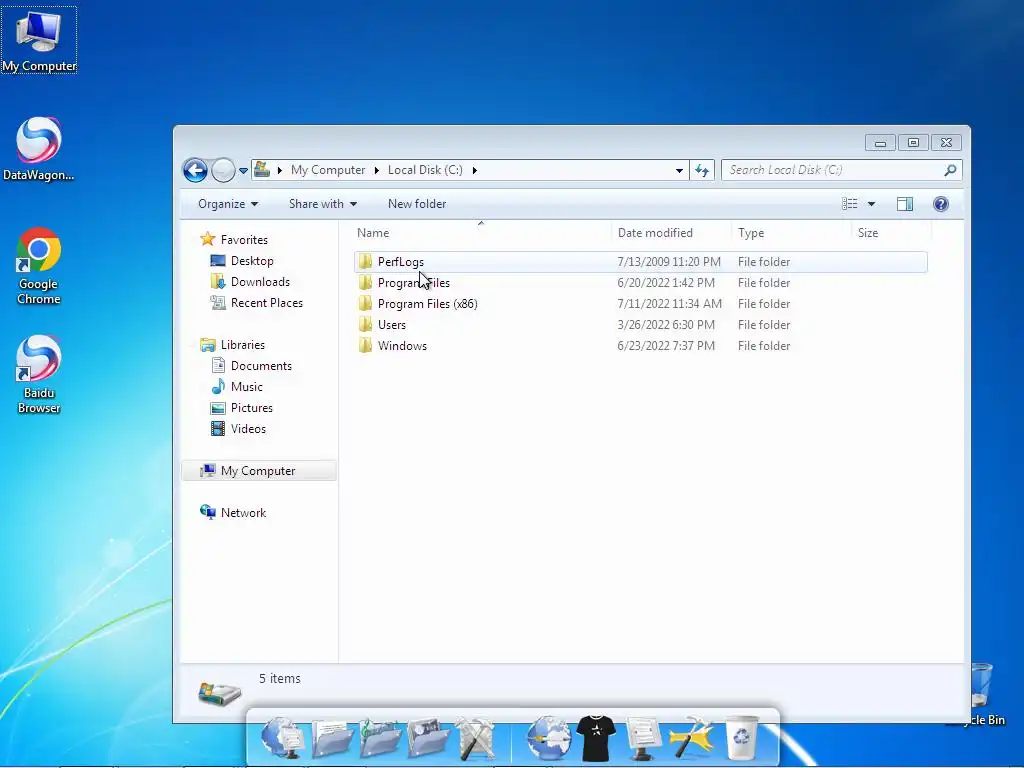Refresh the Local Disk (C:) view
This screenshot has width=1024, height=768.
click(x=702, y=170)
